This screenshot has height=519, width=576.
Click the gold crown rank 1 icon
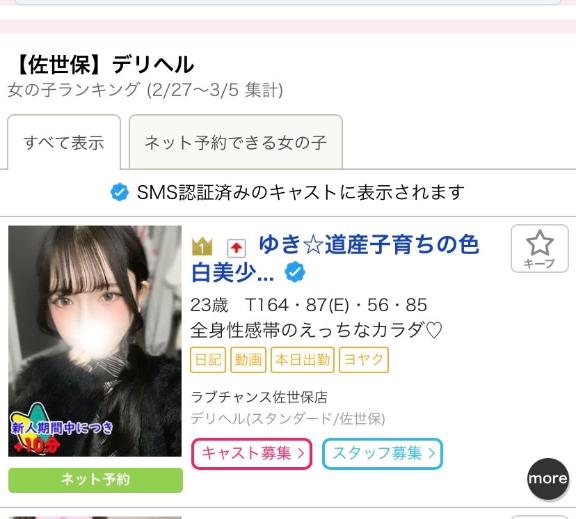pos(202,246)
